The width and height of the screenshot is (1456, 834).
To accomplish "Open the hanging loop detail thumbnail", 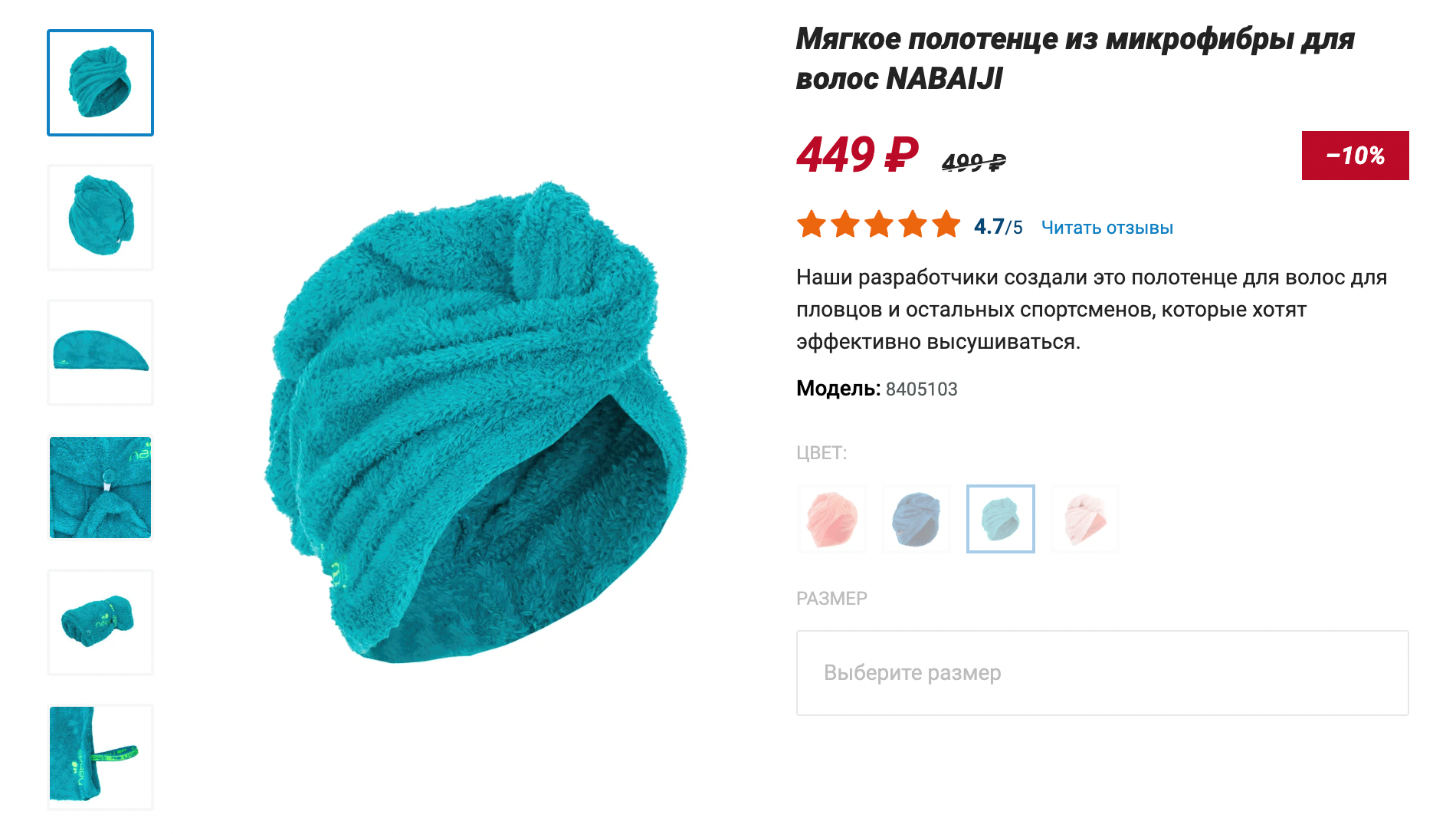I will click(x=100, y=757).
